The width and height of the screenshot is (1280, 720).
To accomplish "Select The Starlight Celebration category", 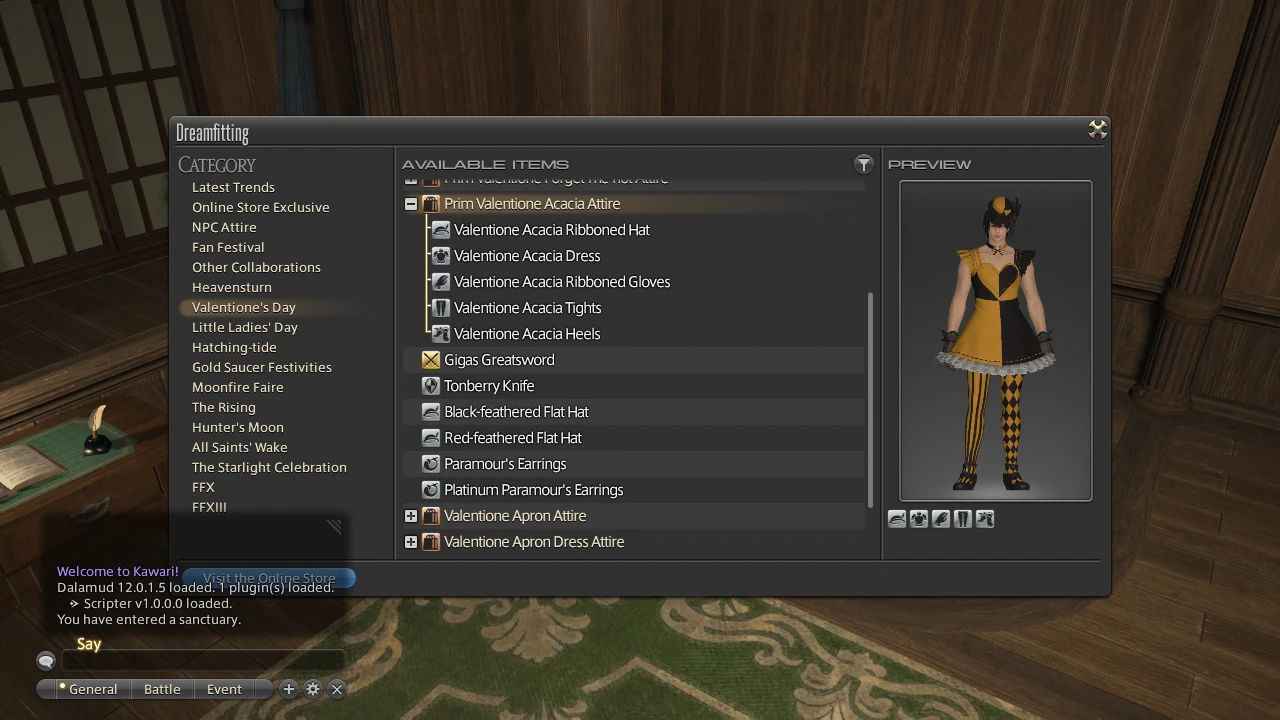I will click(269, 467).
